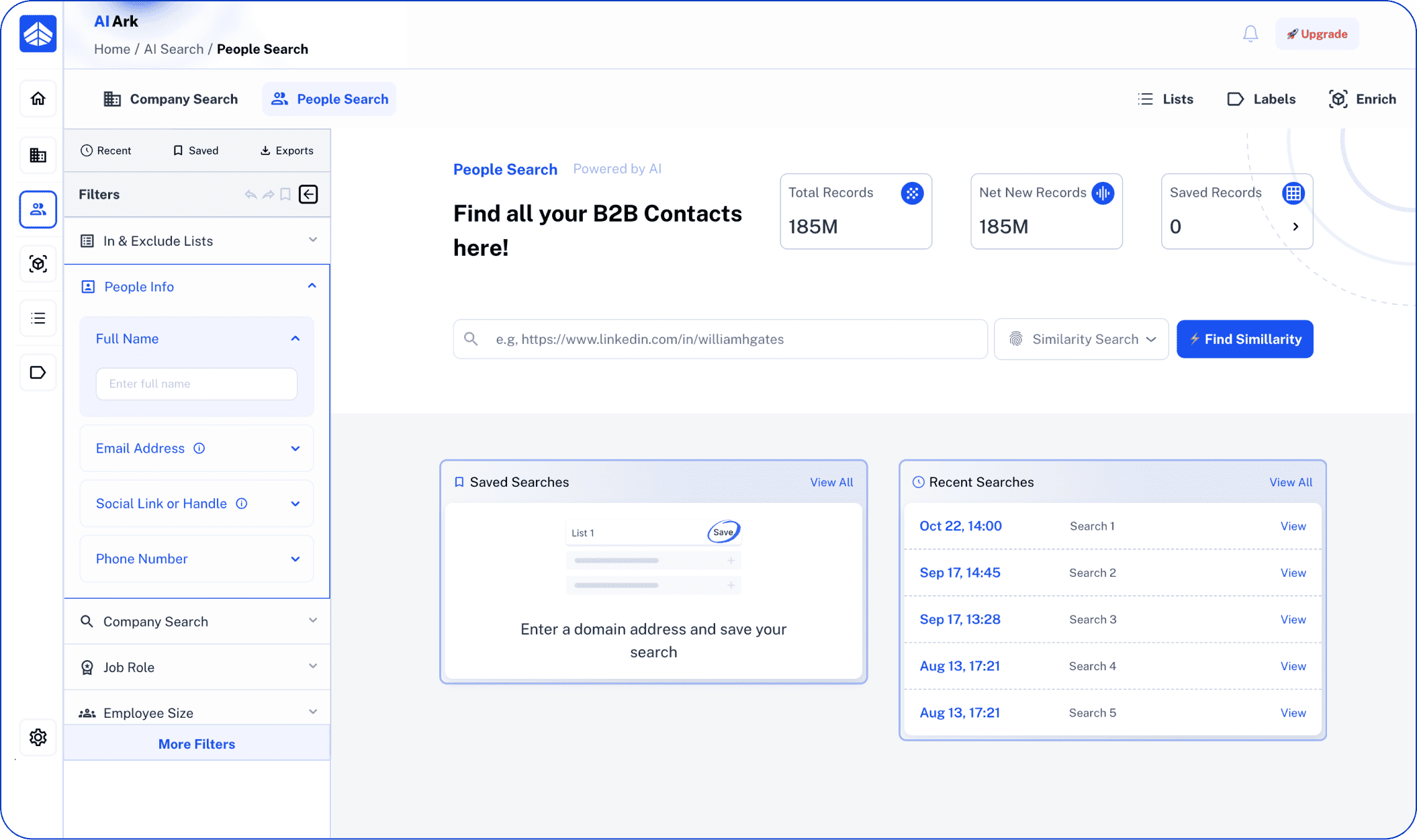Screen dimensions: 1417x840
Task: Open the Similarity Search dropdown
Action: [1081, 339]
